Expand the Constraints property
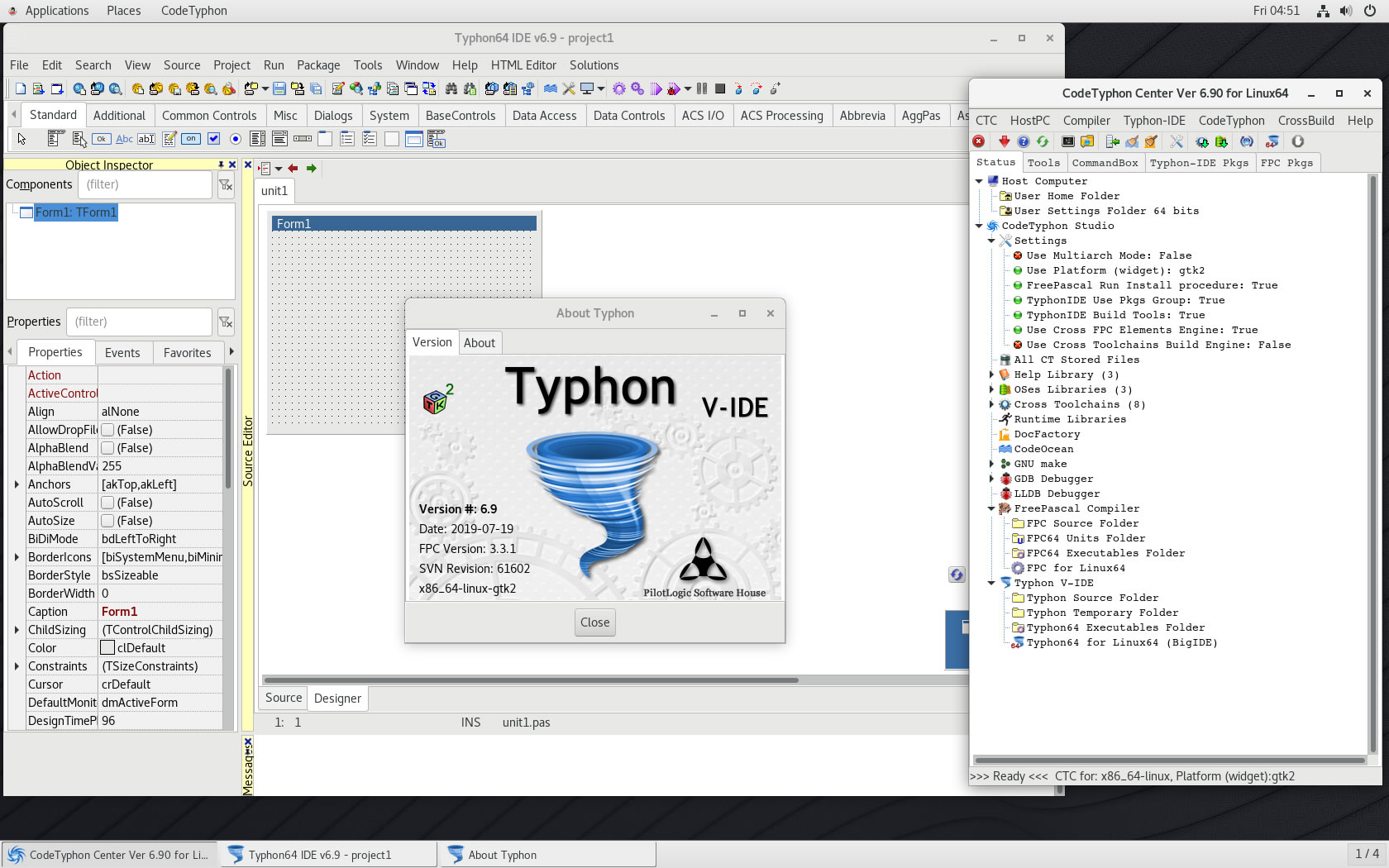The width and height of the screenshot is (1389, 868). click(17, 666)
